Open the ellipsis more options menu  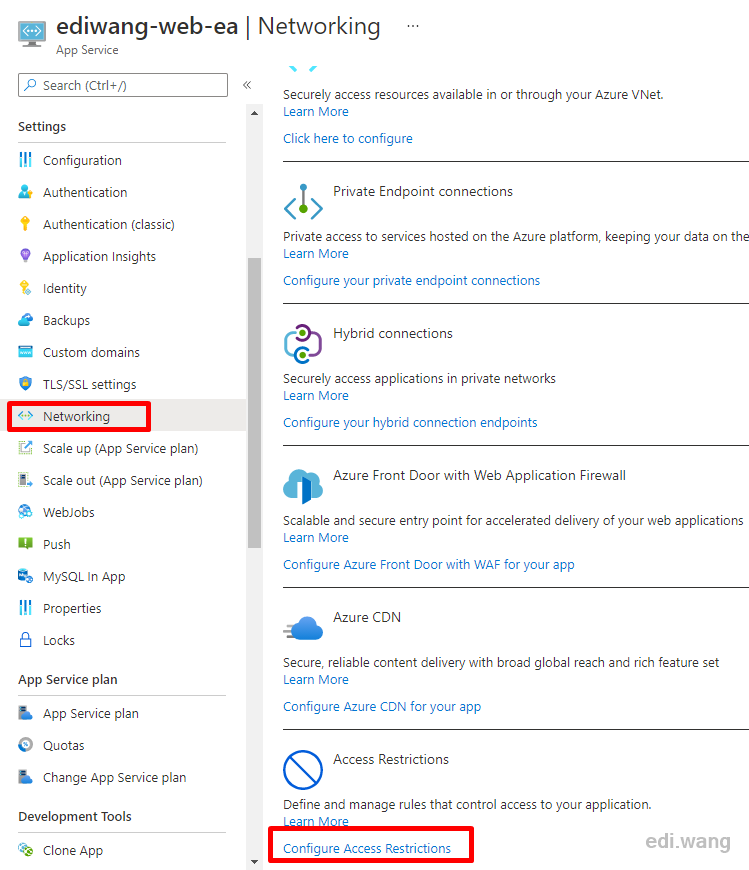pos(413,26)
